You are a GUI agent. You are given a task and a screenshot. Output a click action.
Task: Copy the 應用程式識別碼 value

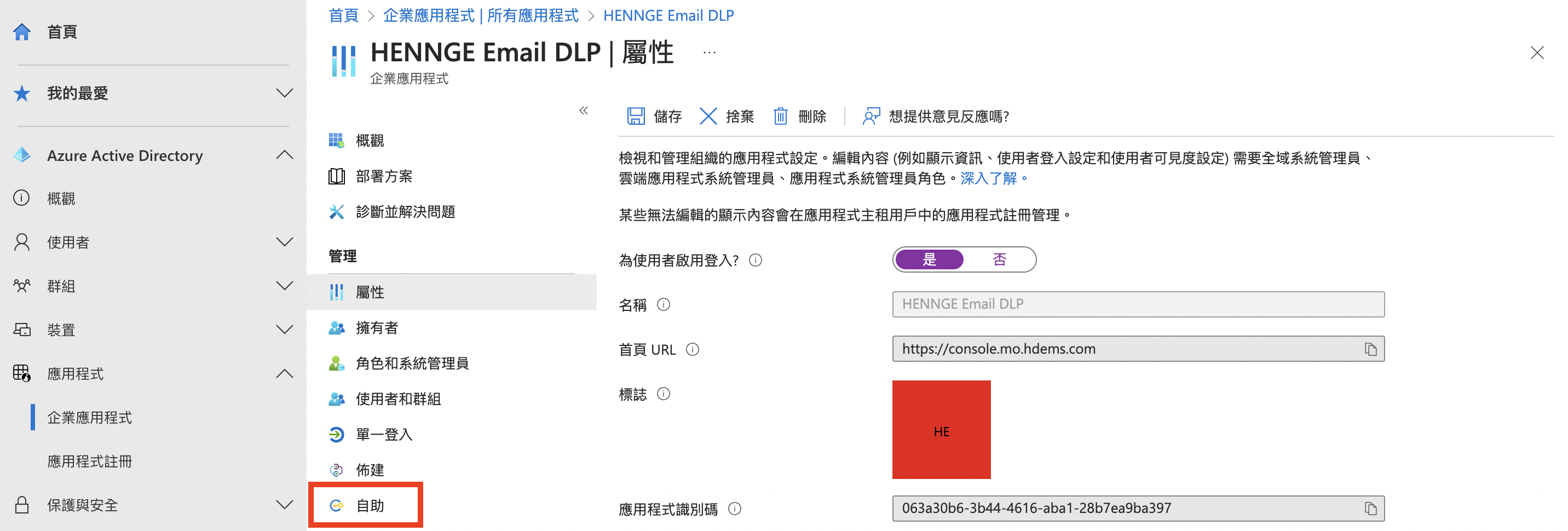pyautogui.click(x=1371, y=509)
